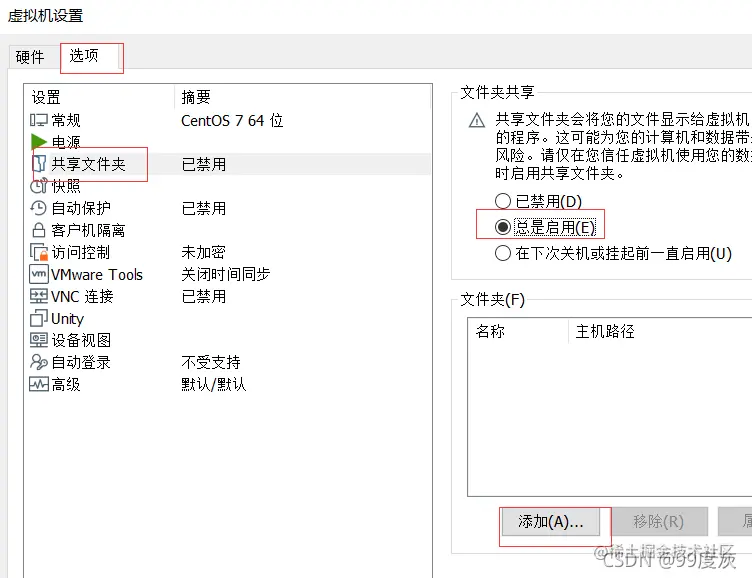
Task: Click the VMware Tools vm icon
Action: coord(39,274)
